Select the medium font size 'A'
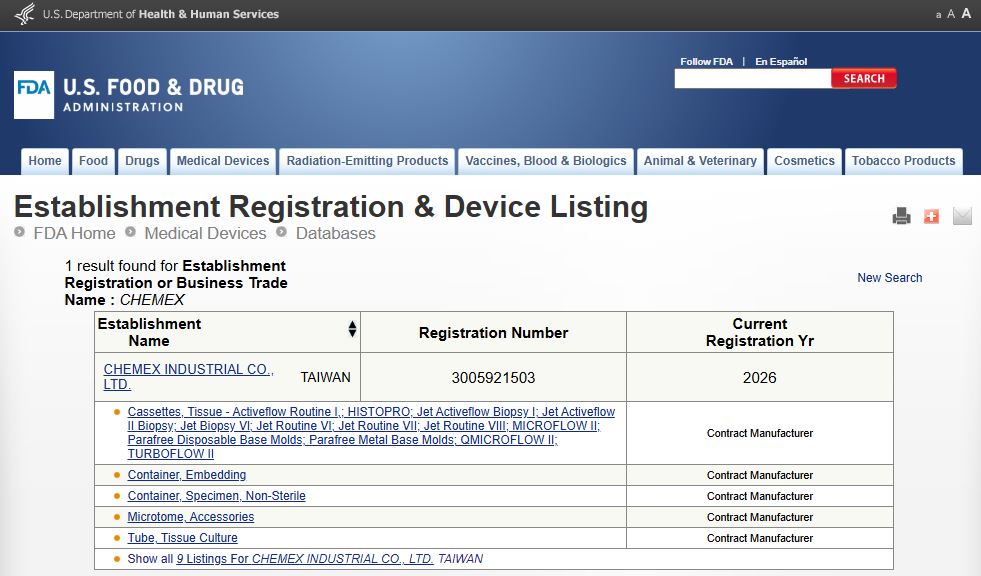The height and width of the screenshot is (576, 981). [951, 14]
